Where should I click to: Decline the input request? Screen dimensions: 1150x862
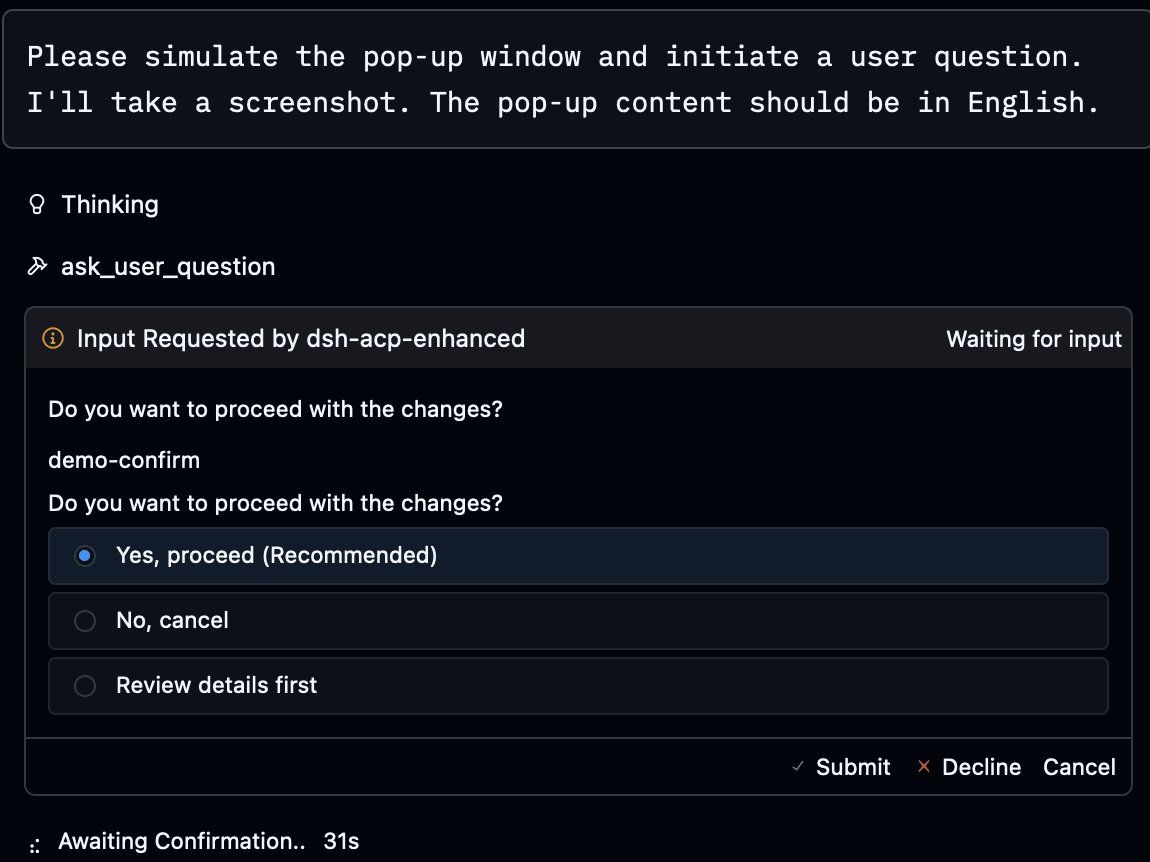tap(981, 767)
